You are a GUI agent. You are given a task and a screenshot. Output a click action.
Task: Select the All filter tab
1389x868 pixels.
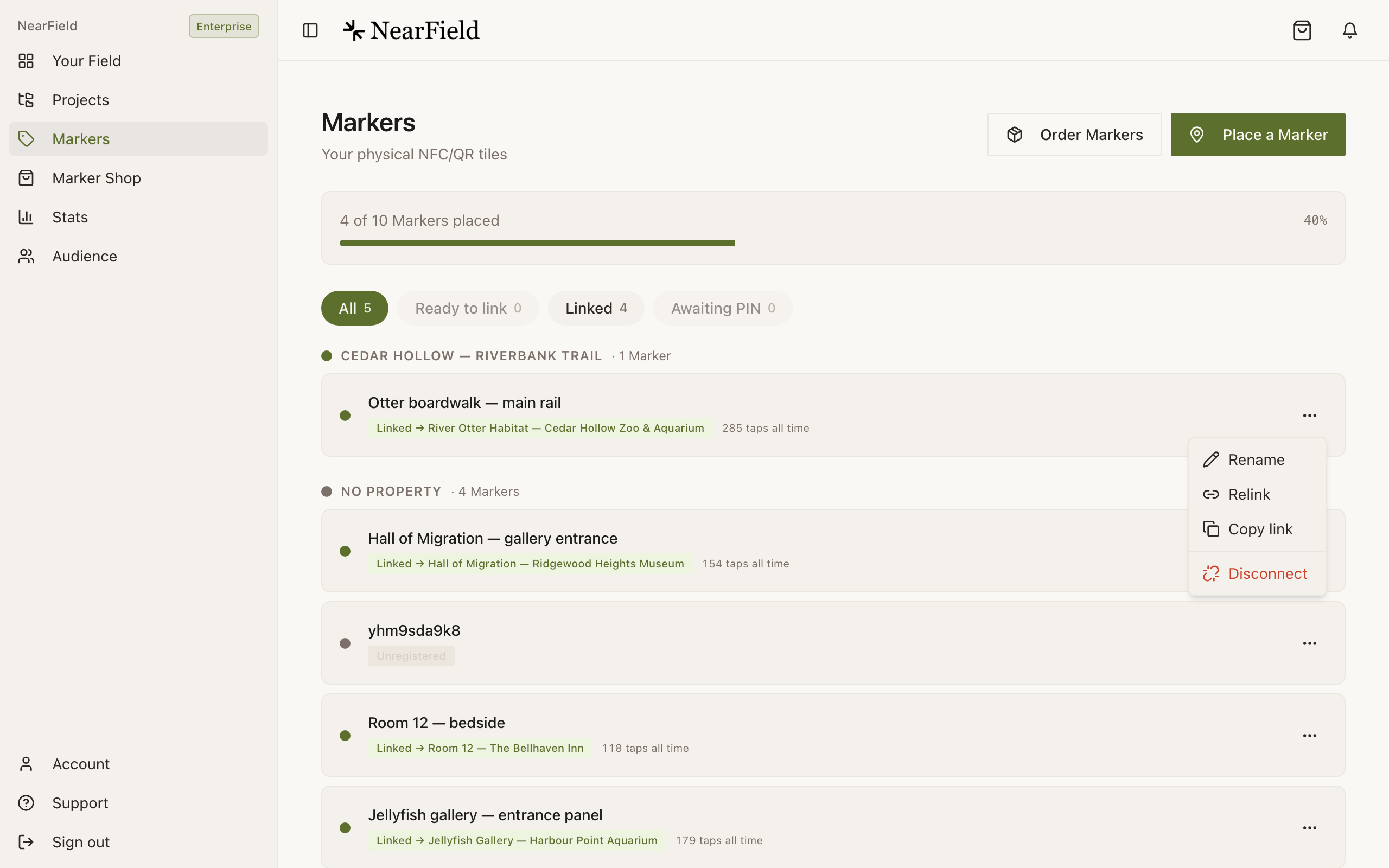coord(355,308)
